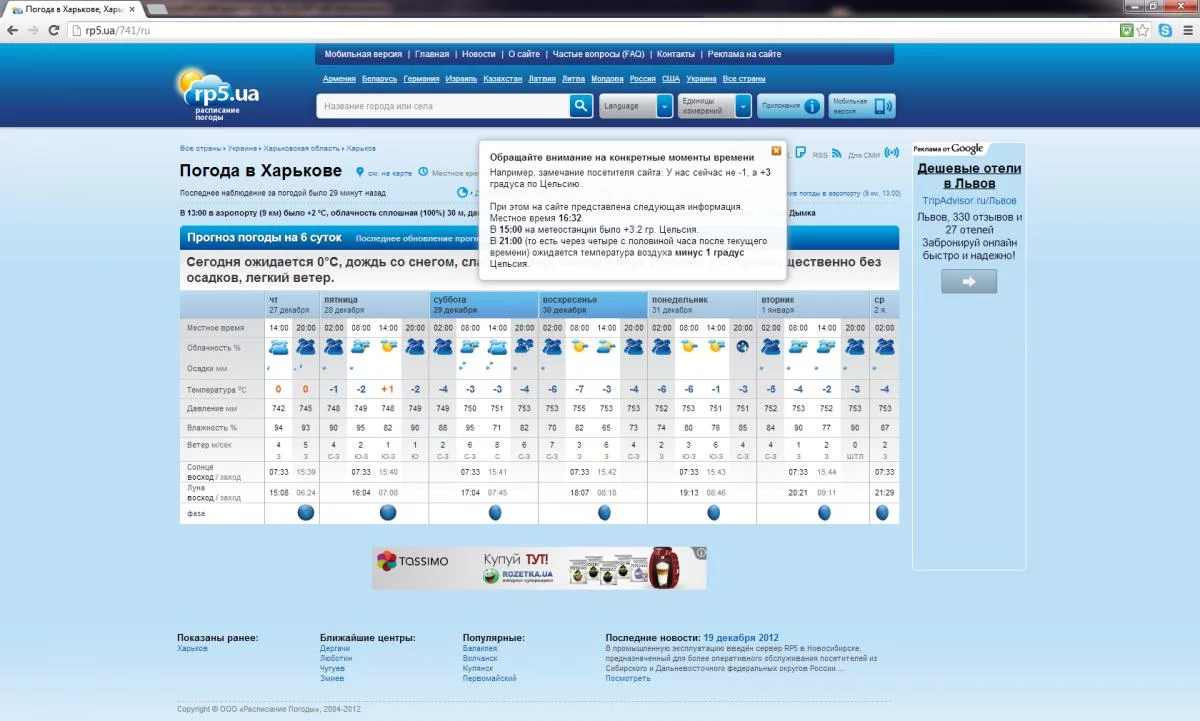The height and width of the screenshot is (721, 1200).
Task: Click the 'Казахстан' country link
Action: click(503, 79)
